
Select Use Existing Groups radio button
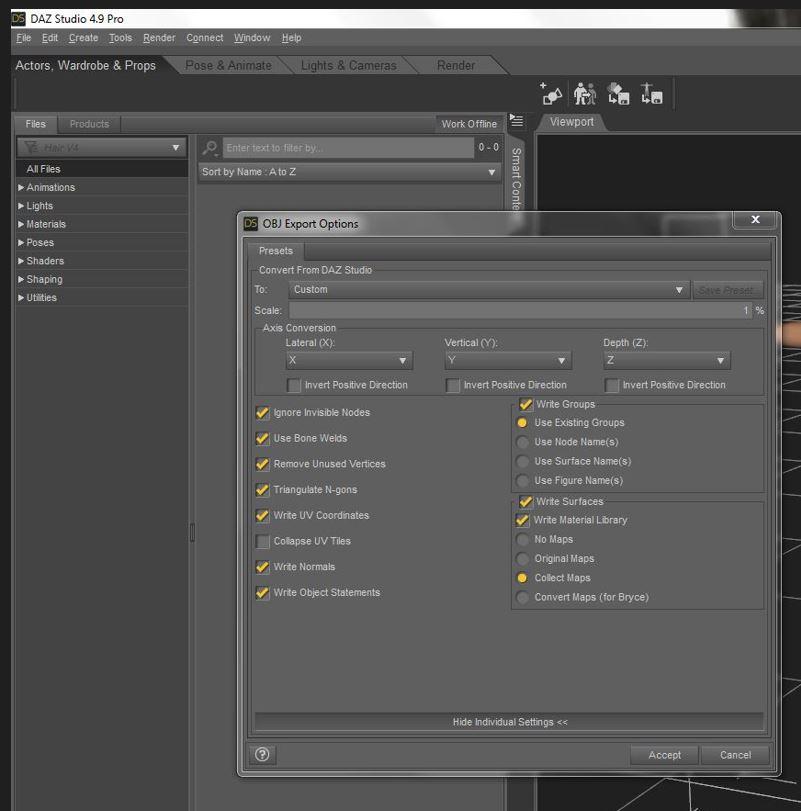[x=522, y=423]
